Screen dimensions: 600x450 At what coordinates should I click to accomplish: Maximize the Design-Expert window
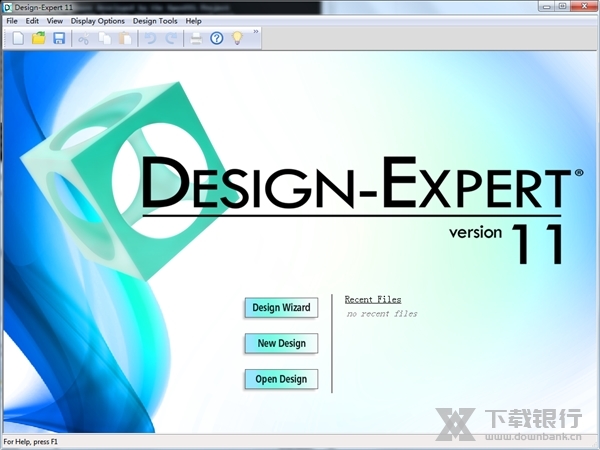coord(562,7)
